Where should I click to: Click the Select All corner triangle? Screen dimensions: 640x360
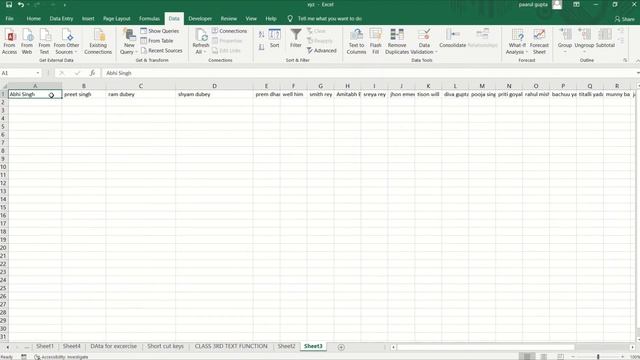click(4, 86)
